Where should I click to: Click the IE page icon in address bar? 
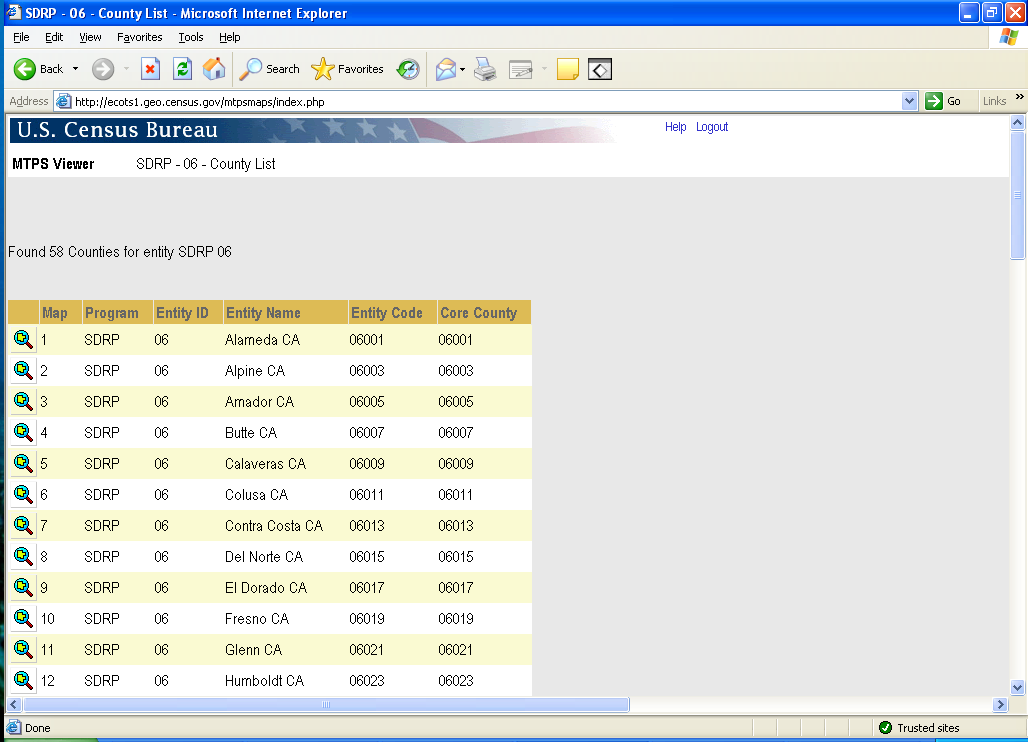[63, 101]
